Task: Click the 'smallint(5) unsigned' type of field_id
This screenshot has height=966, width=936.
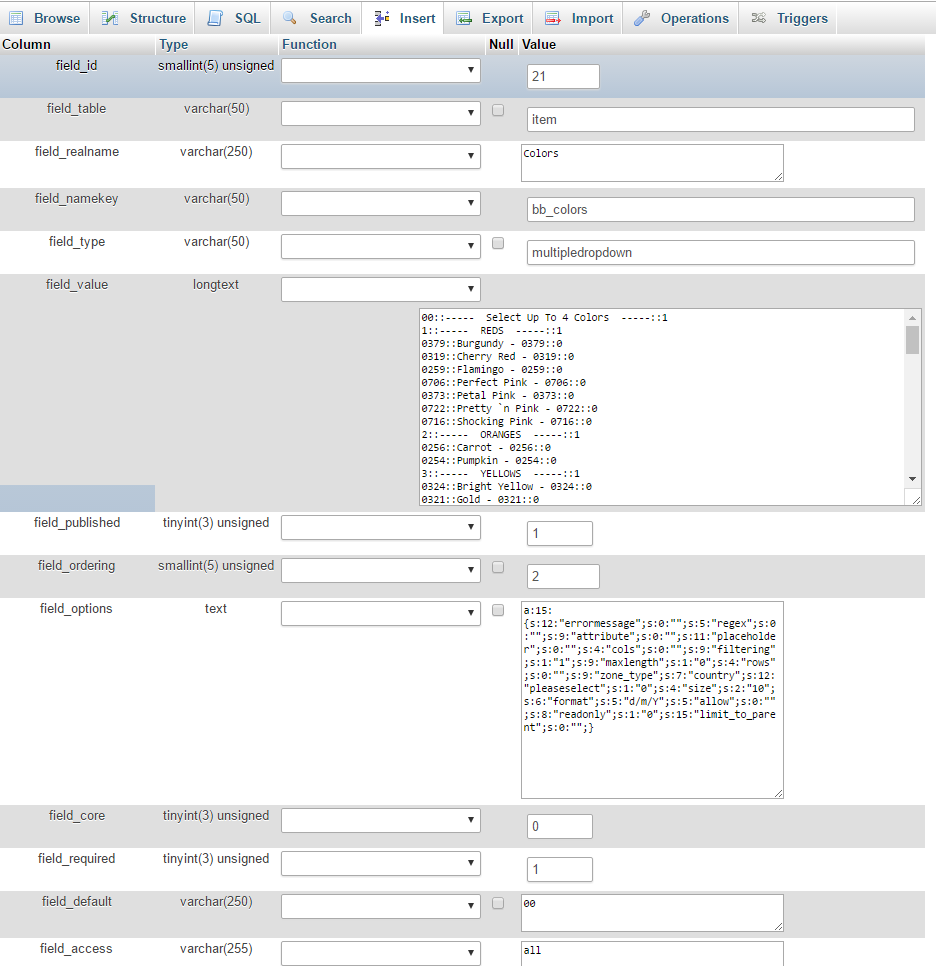Action: 216,66
